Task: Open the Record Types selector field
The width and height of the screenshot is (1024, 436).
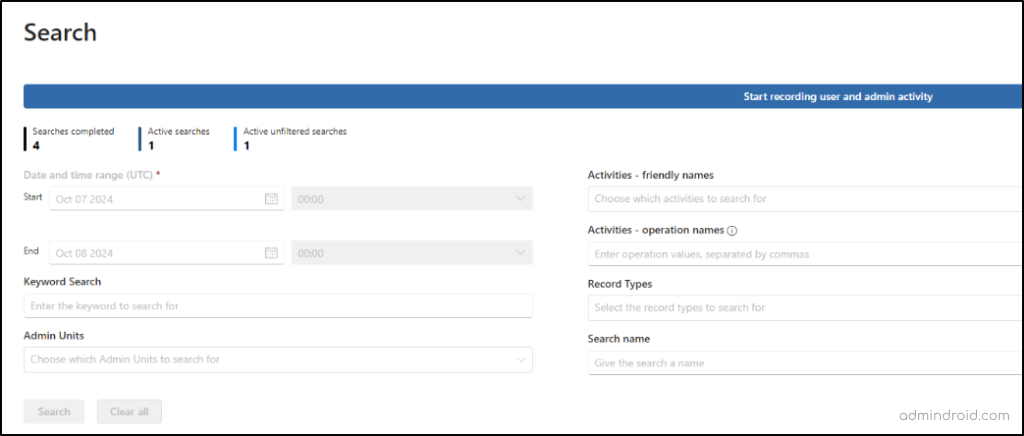Action: pyautogui.click(x=805, y=308)
